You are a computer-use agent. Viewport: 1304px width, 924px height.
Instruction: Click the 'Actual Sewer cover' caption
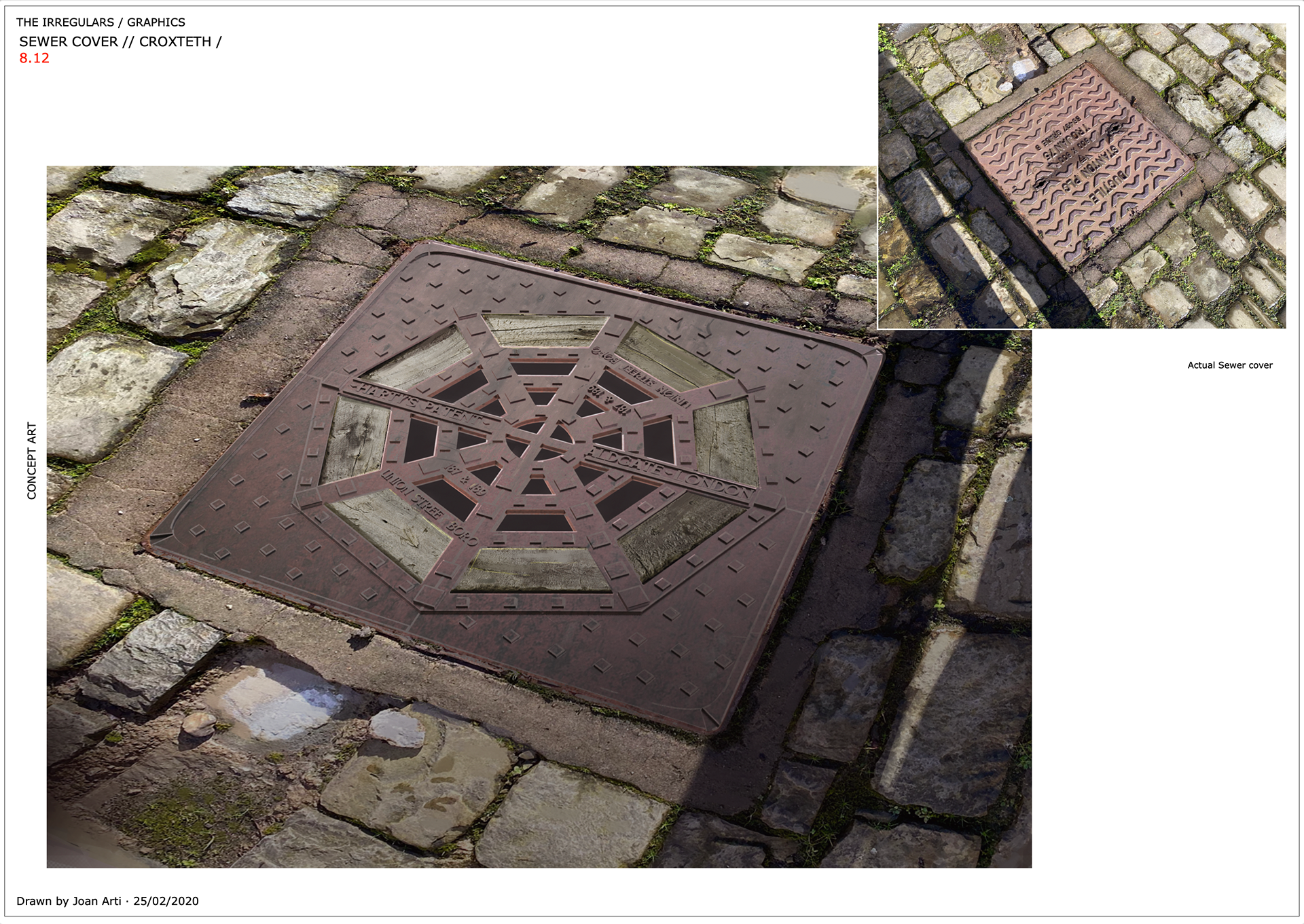[x=1230, y=365]
